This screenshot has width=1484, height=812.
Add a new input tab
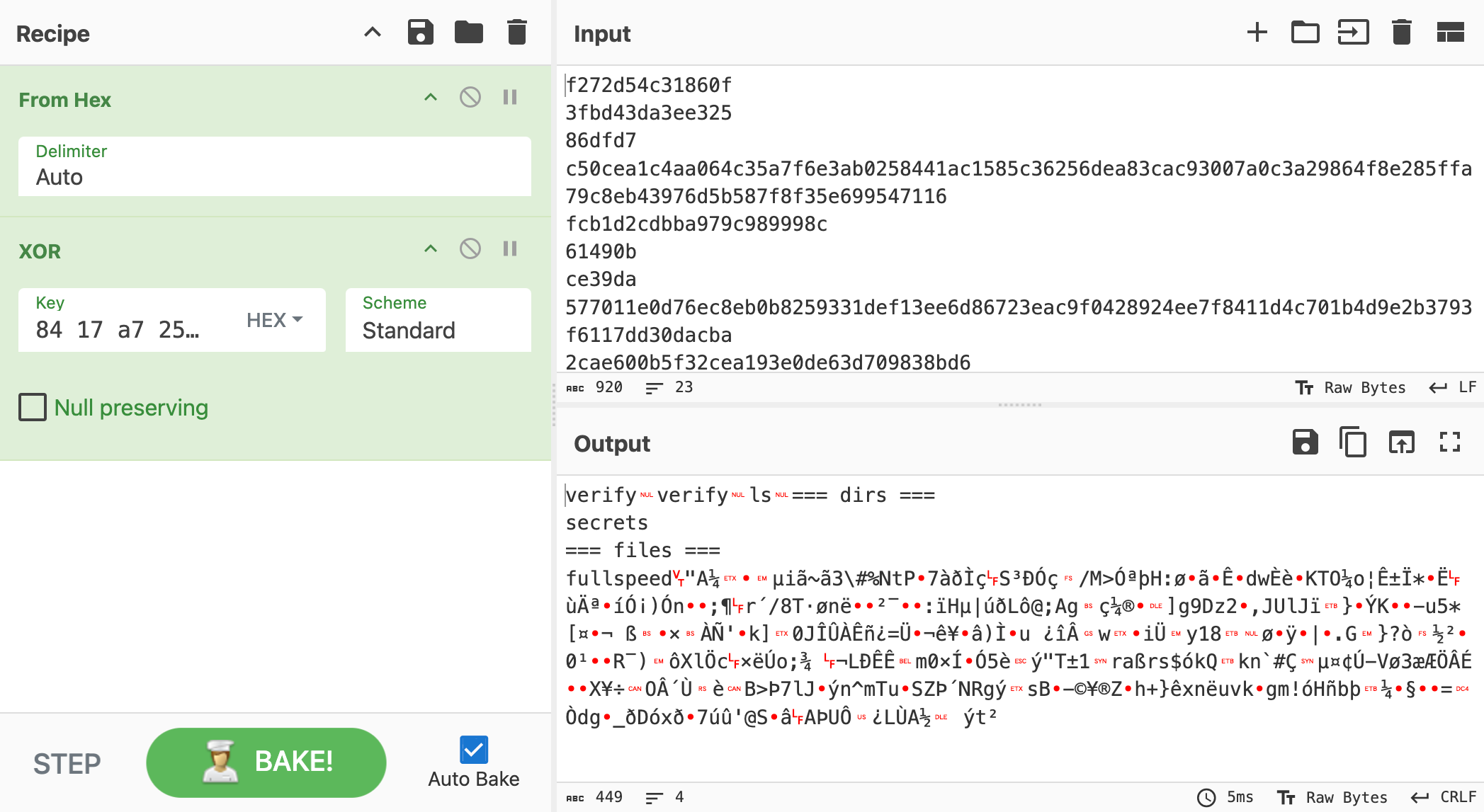click(x=1257, y=33)
